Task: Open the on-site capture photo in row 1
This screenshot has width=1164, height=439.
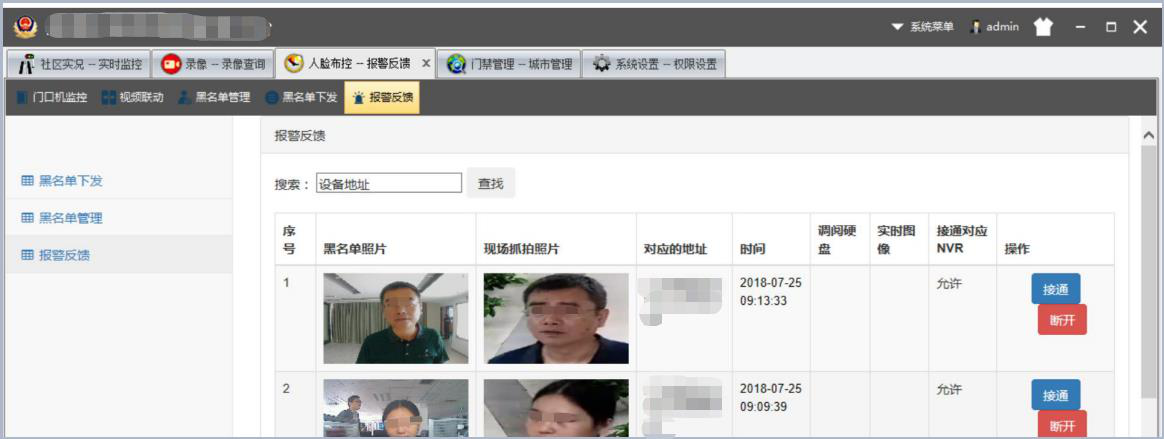Action: 556,318
